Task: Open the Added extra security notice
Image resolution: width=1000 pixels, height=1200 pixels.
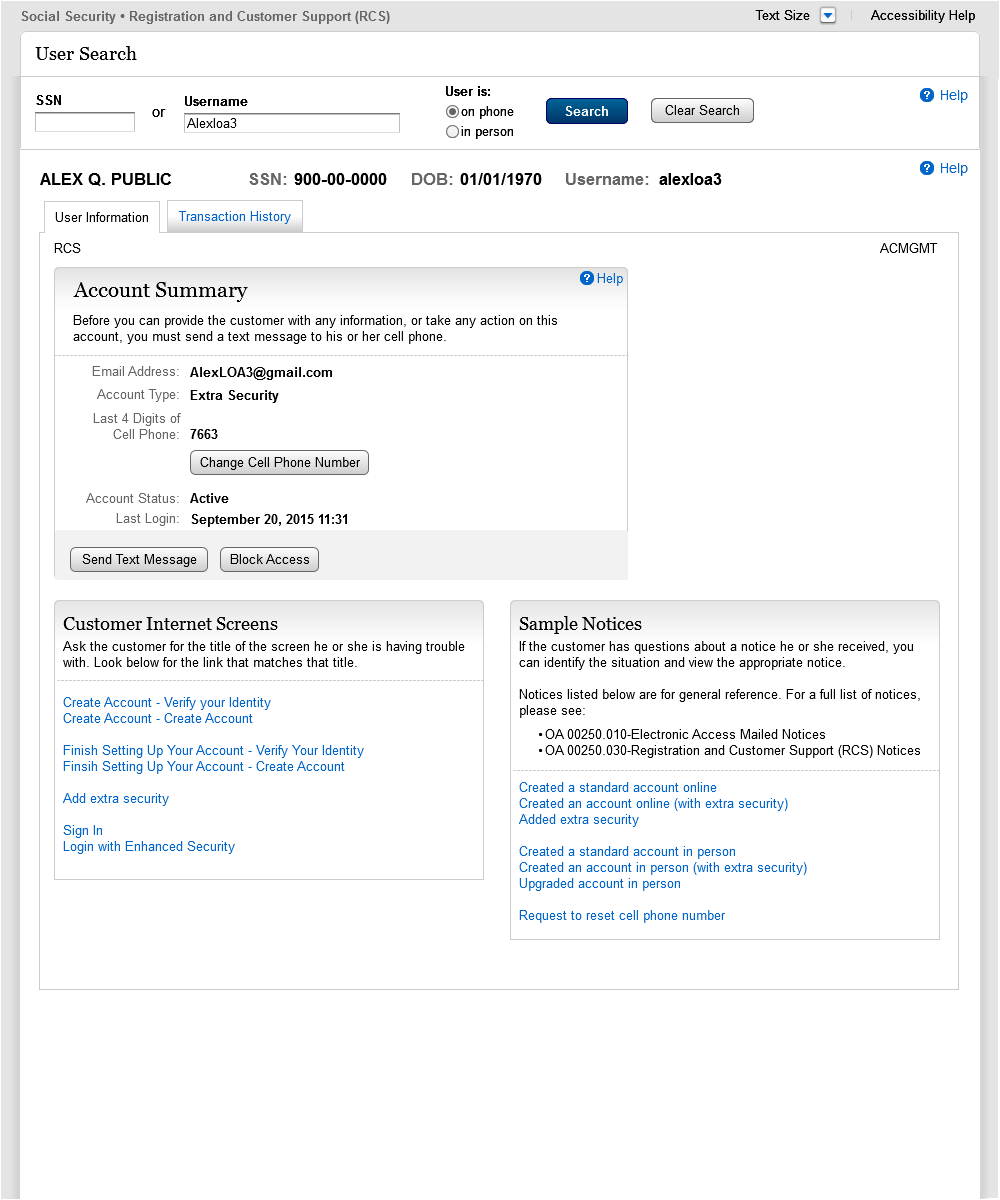Action: [579, 820]
